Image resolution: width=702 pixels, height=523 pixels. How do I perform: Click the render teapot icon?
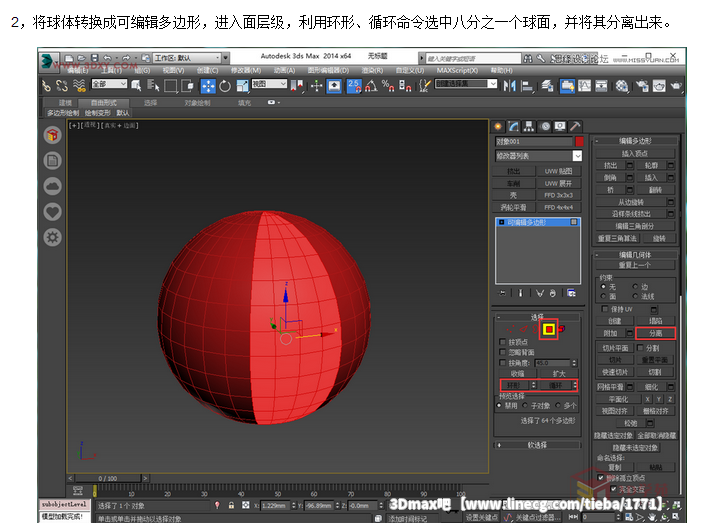click(676, 86)
